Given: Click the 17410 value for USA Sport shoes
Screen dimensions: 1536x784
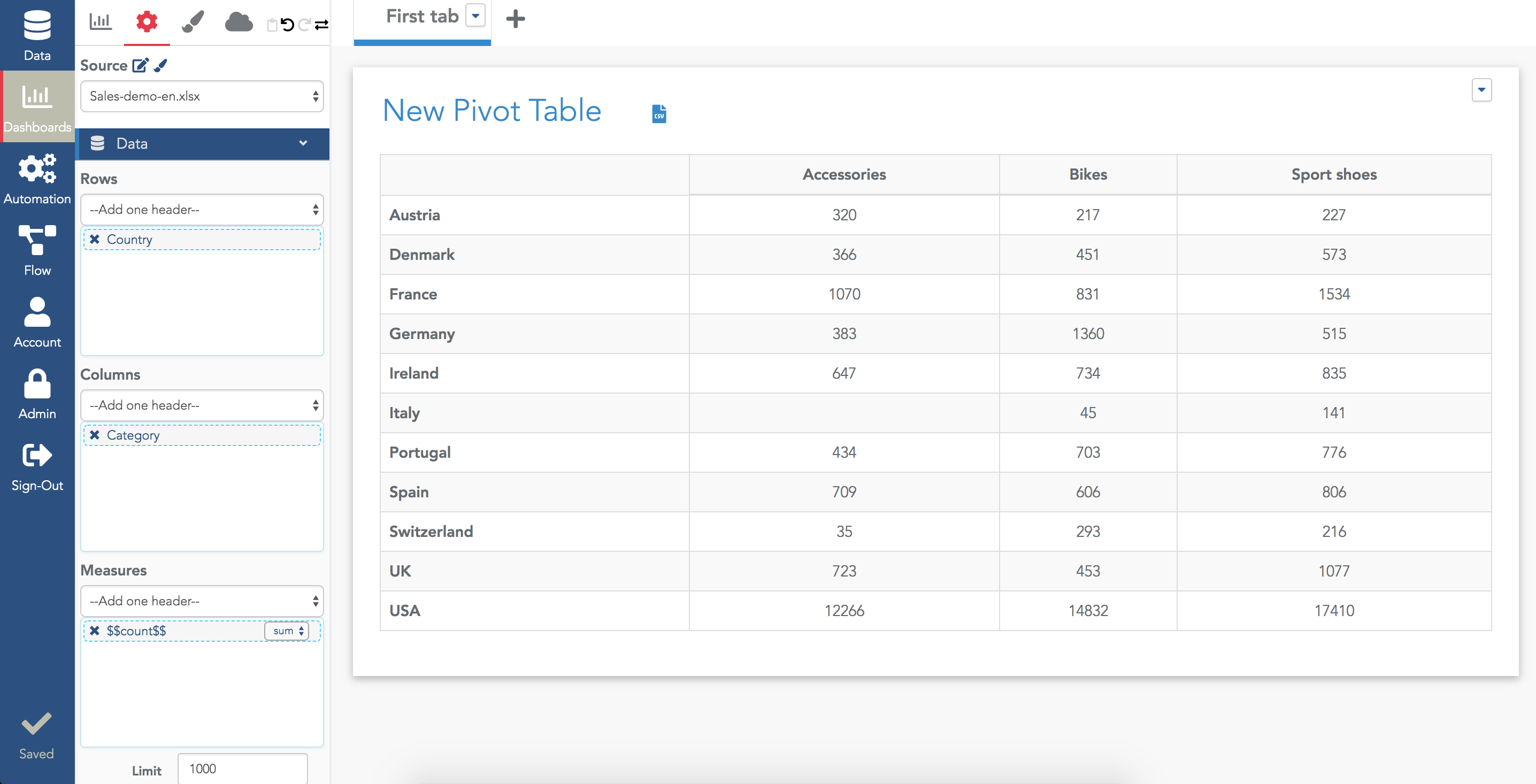Looking at the screenshot, I should (1334, 611).
